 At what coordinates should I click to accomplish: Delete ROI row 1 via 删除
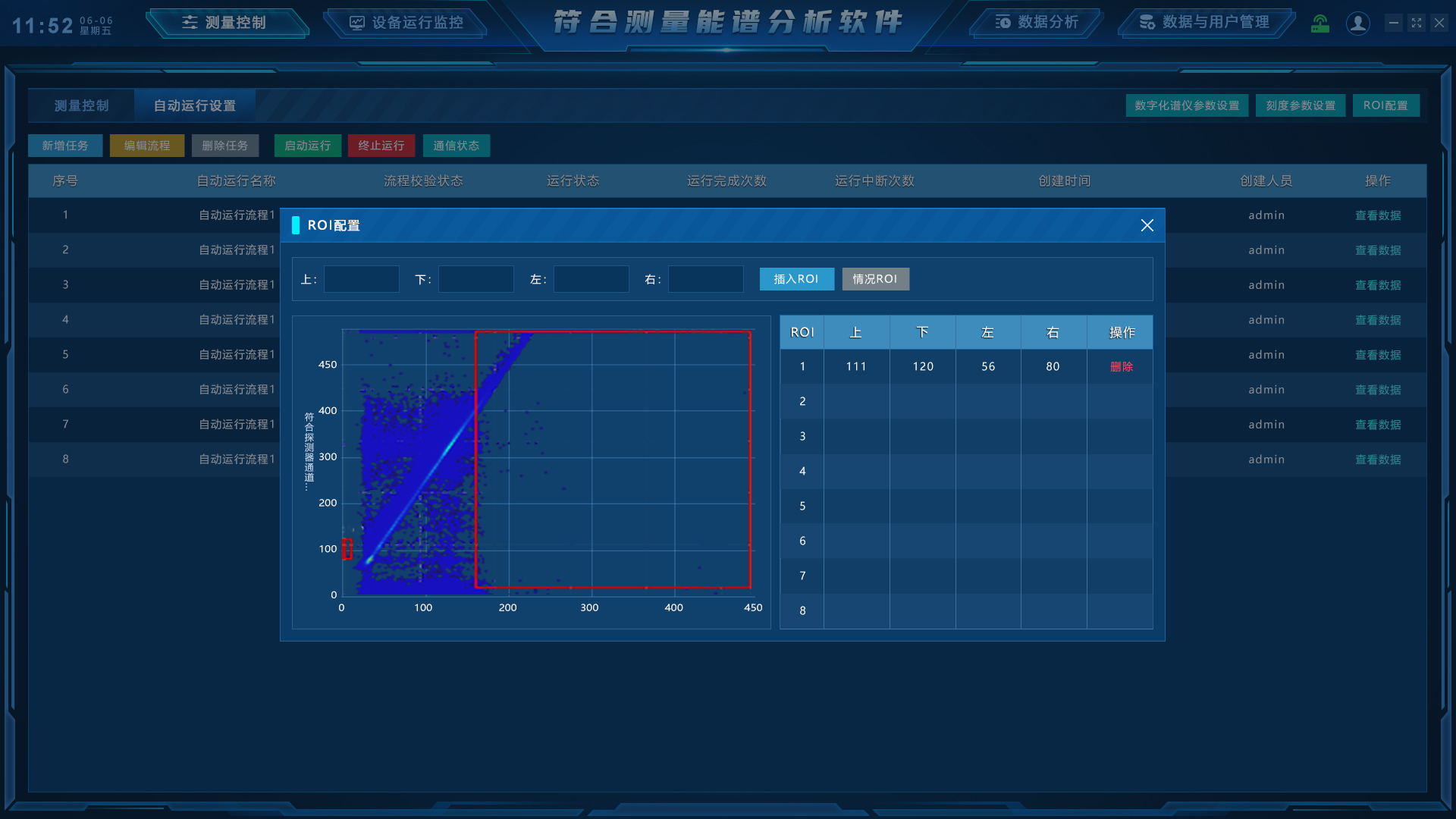point(1122,366)
